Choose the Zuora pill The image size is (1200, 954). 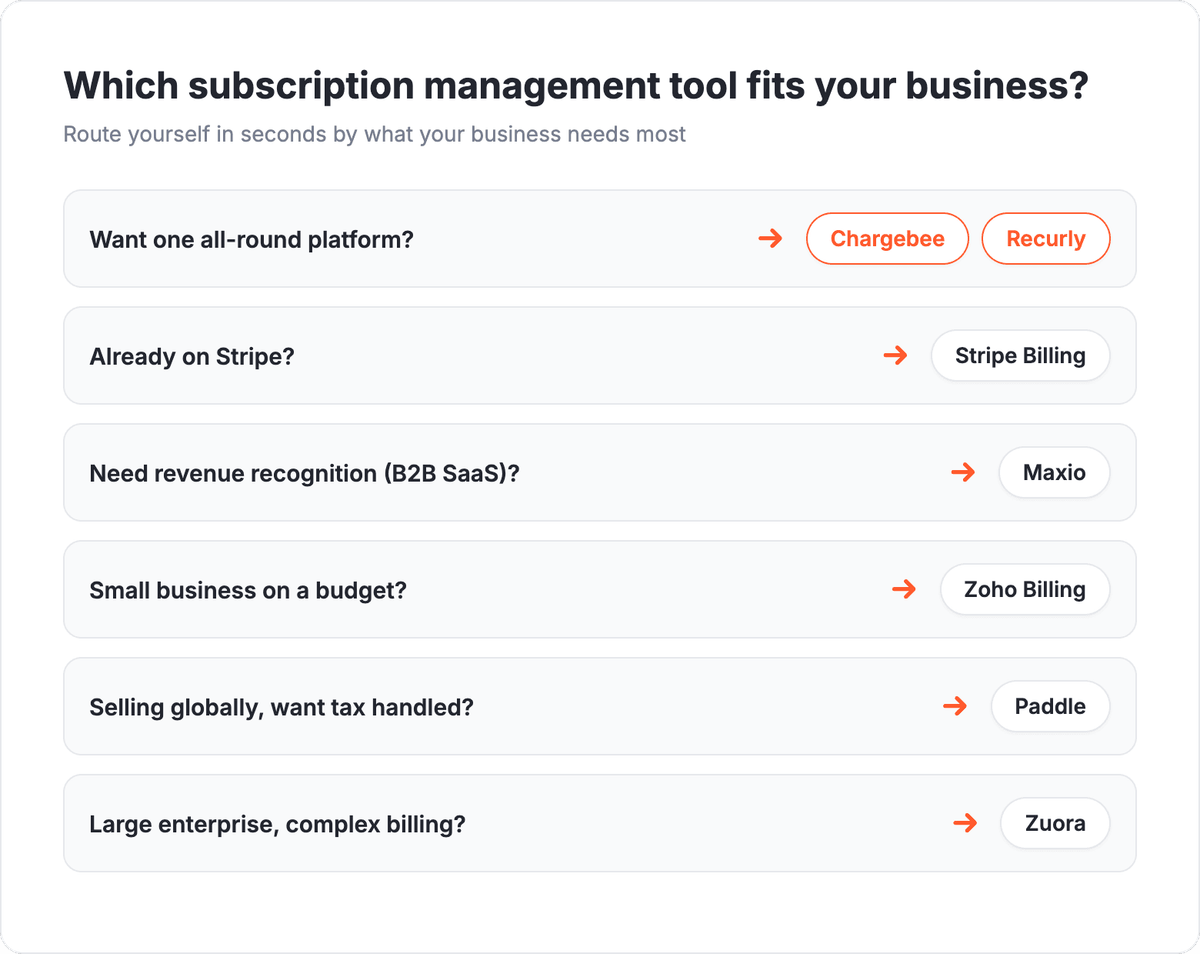point(1055,824)
